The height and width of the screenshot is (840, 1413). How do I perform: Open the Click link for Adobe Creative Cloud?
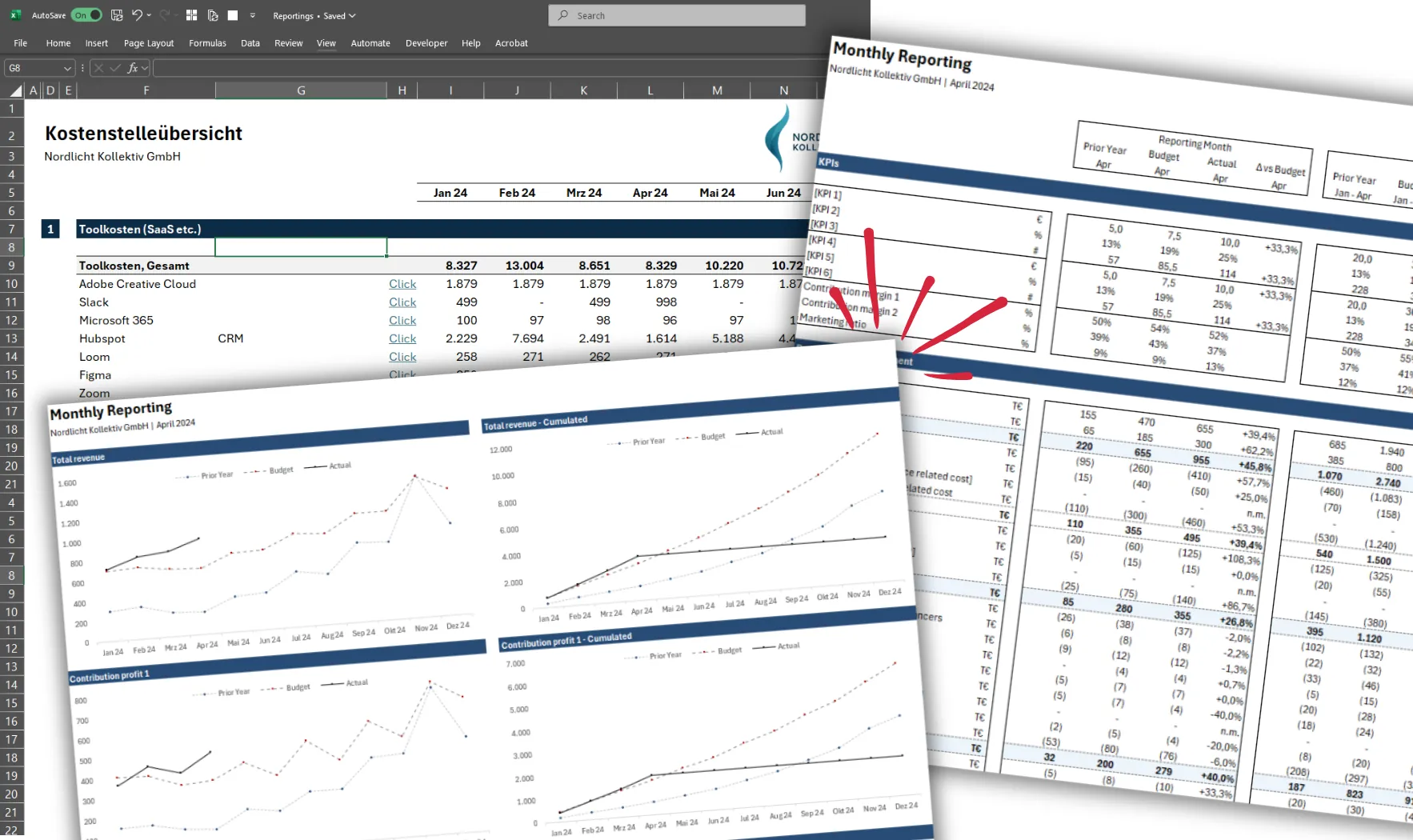coord(402,284)
